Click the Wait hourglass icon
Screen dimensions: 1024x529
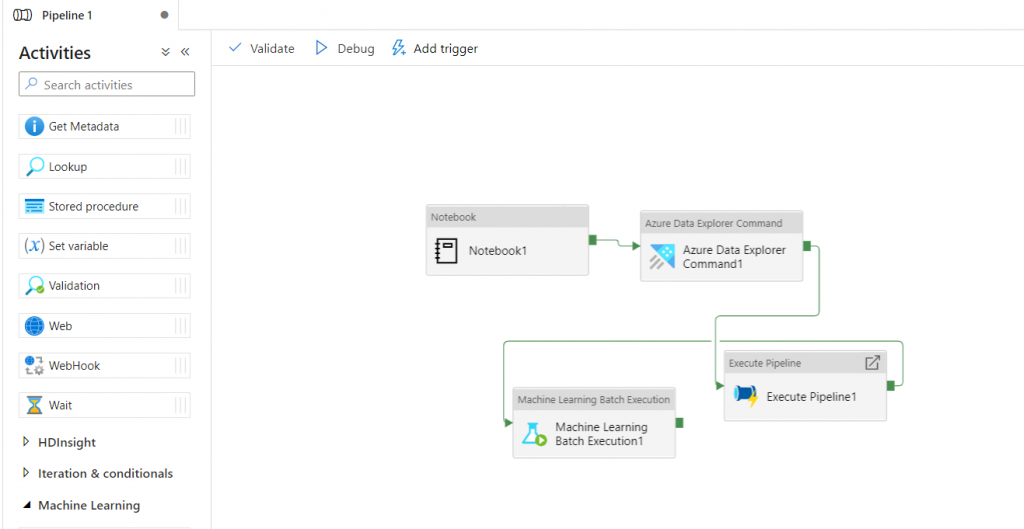click(x=34, y=405)
